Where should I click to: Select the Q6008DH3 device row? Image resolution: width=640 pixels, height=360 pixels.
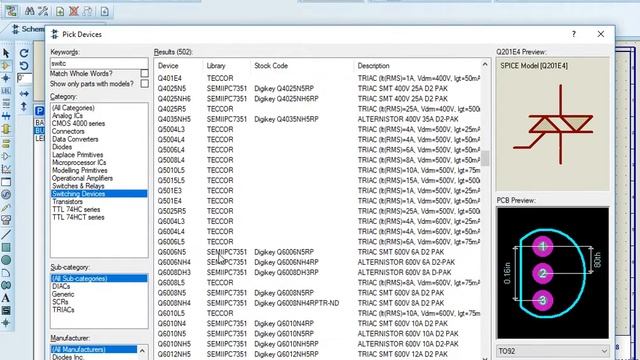pyautogui.click(x=318, y=272)
